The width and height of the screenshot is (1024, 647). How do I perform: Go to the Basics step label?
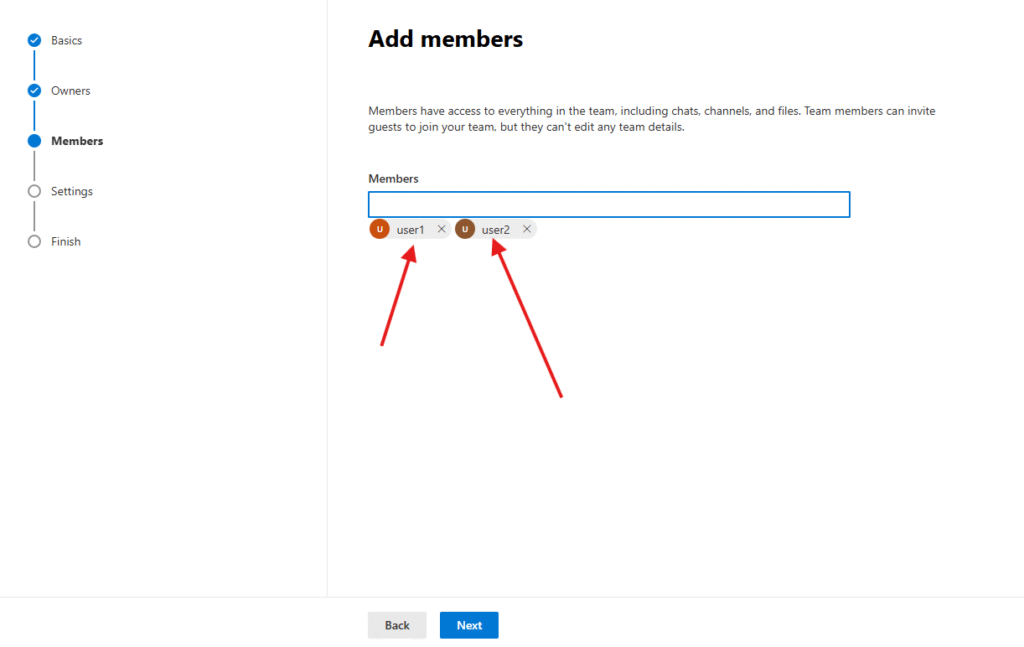point(66,41)
